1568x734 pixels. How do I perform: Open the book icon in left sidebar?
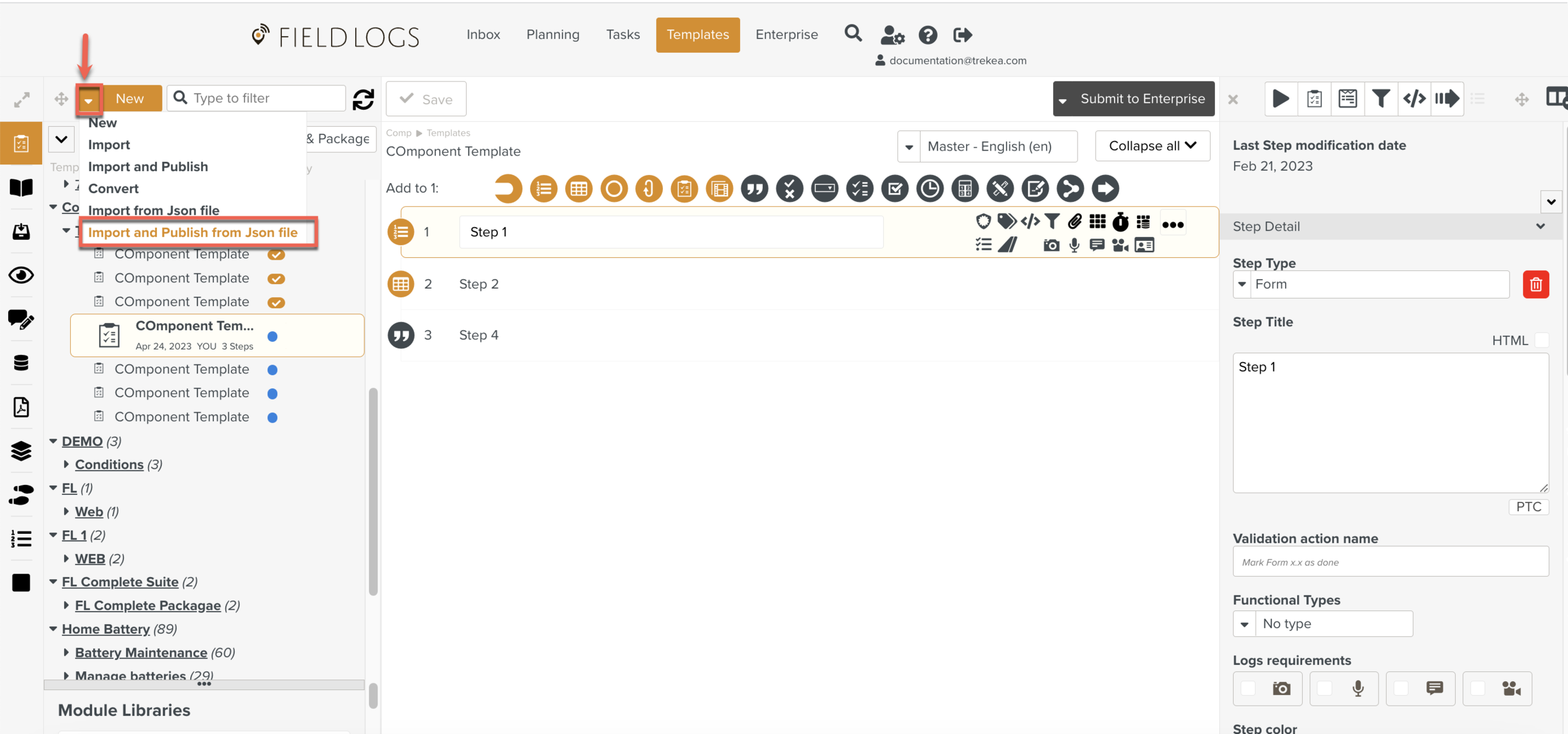coord(21,187)
